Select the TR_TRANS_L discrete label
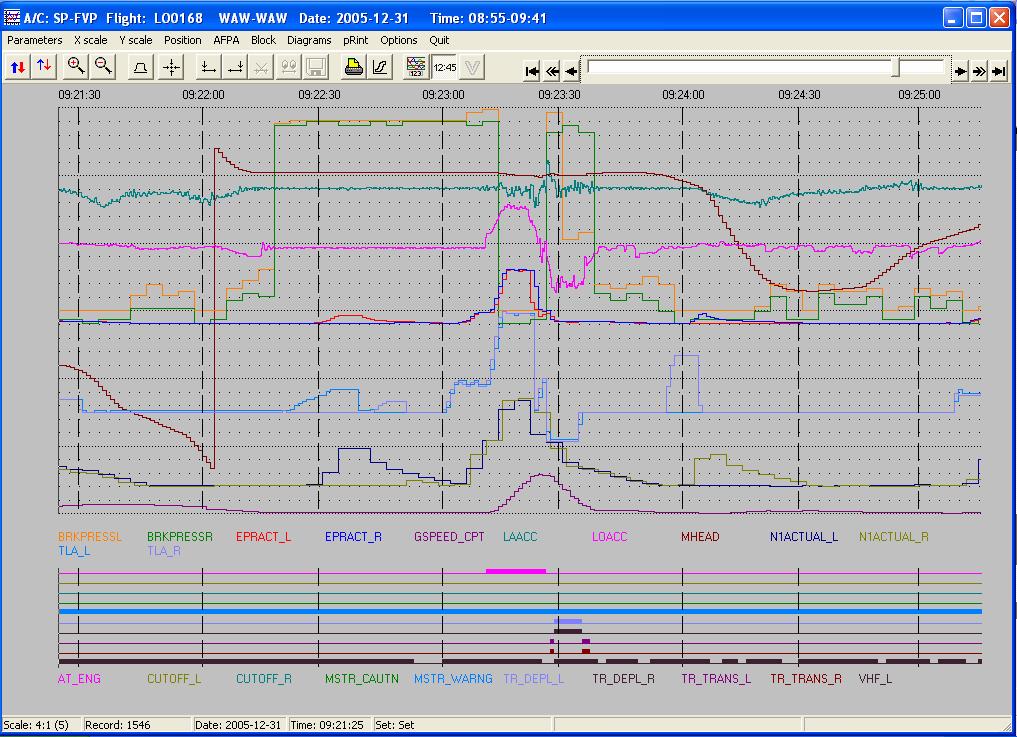Image resolution: width=1017 pixels, height=737 pixels. click(x=716, y=679)
